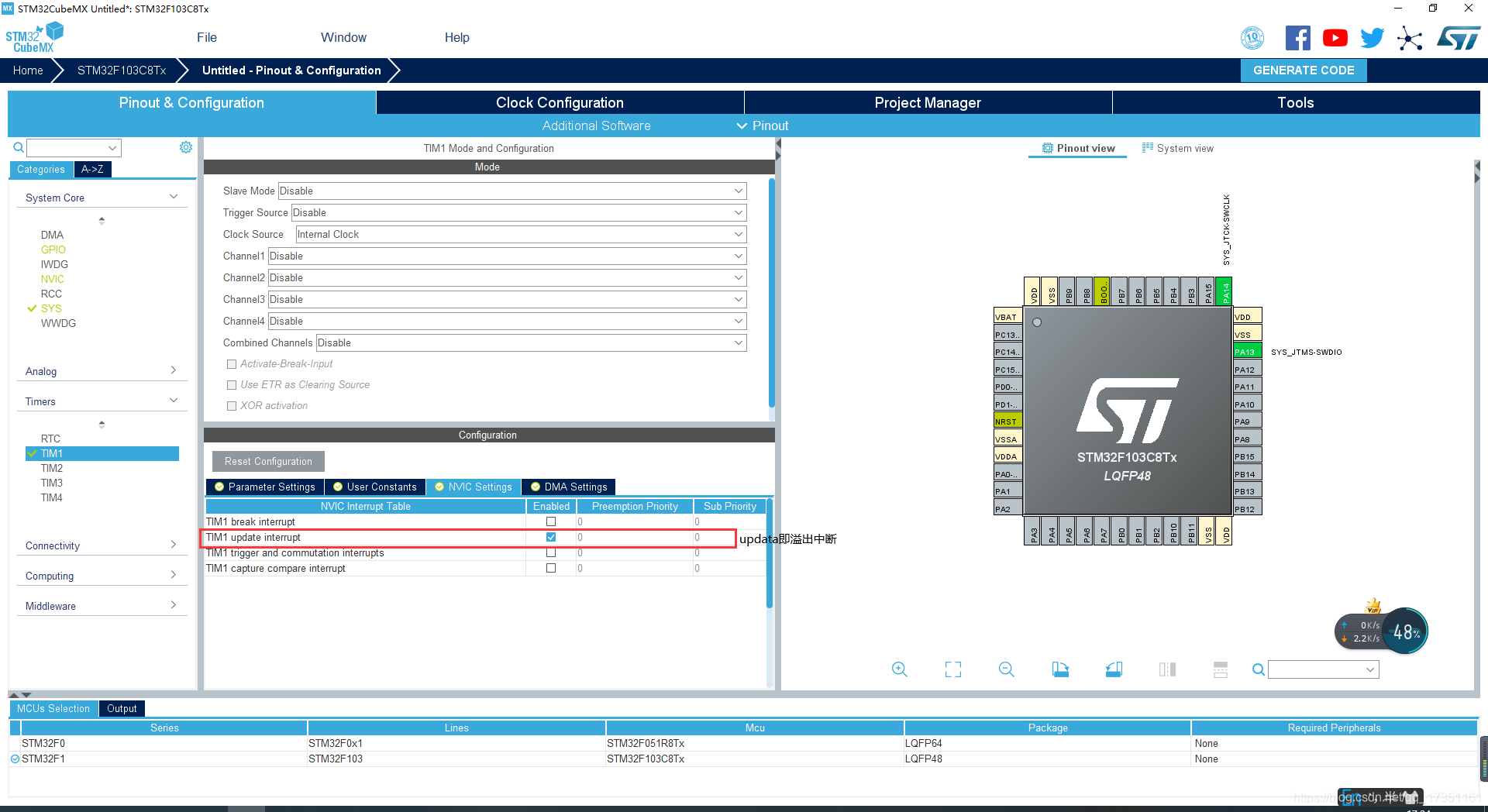
Task: Click the category search magnifier icon
Action: tap(19, 147)
